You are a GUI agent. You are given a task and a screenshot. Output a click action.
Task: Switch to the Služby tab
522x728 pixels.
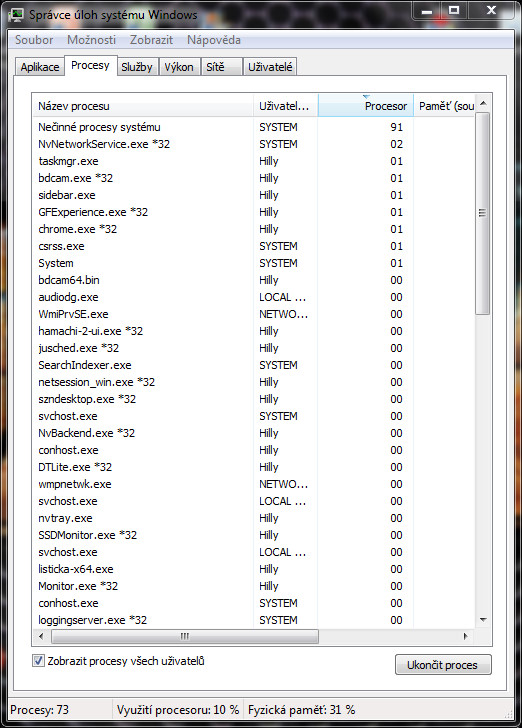point(137,67)
